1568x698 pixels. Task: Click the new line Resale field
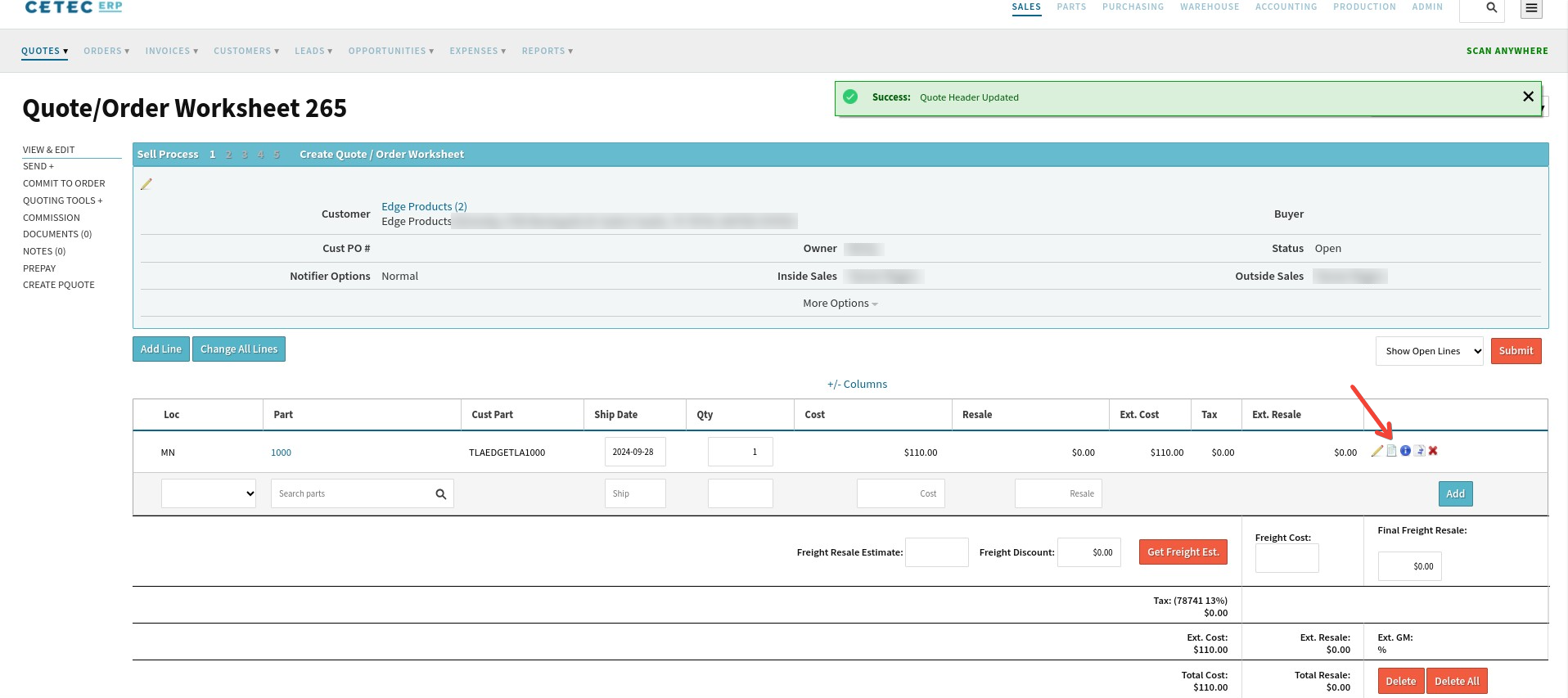click(x=1058, y=493)
